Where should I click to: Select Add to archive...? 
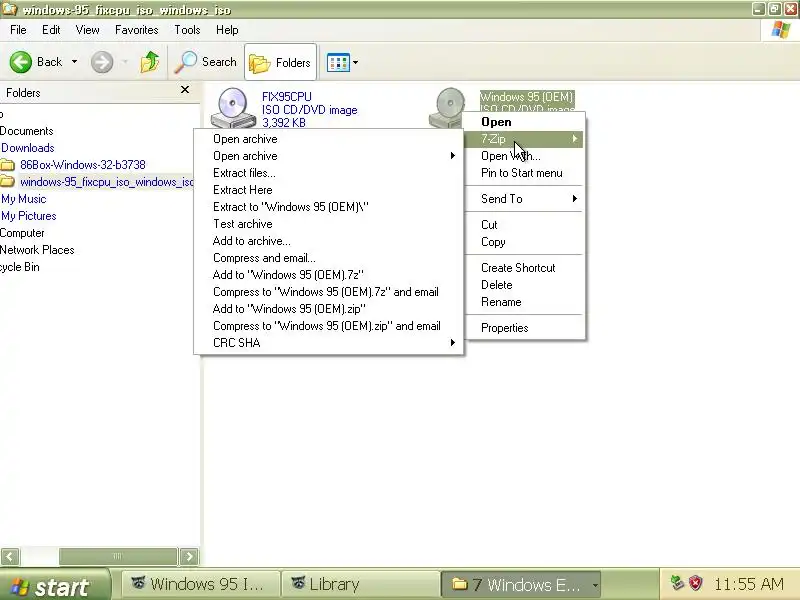pos(329,241)
